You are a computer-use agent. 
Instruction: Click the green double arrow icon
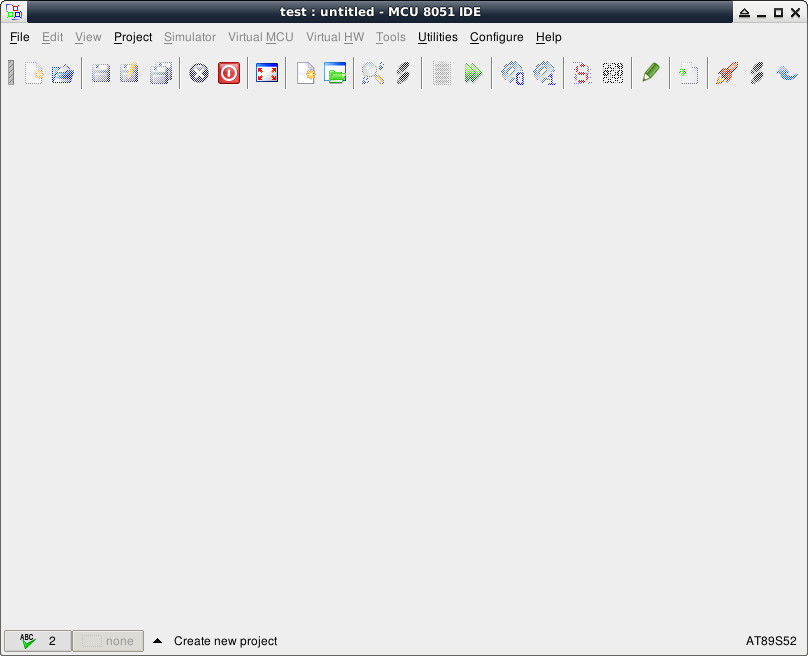473,73
